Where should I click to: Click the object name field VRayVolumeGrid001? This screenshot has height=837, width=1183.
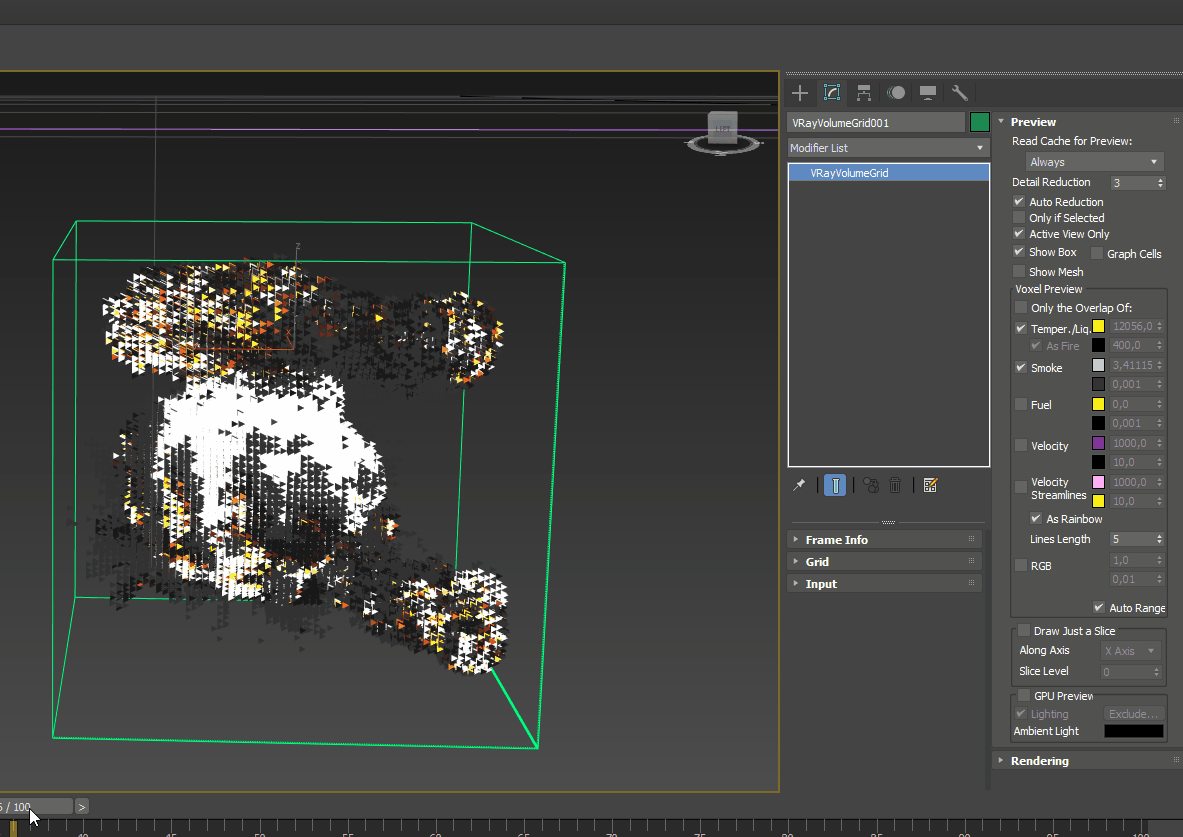[x=876, y=122]
